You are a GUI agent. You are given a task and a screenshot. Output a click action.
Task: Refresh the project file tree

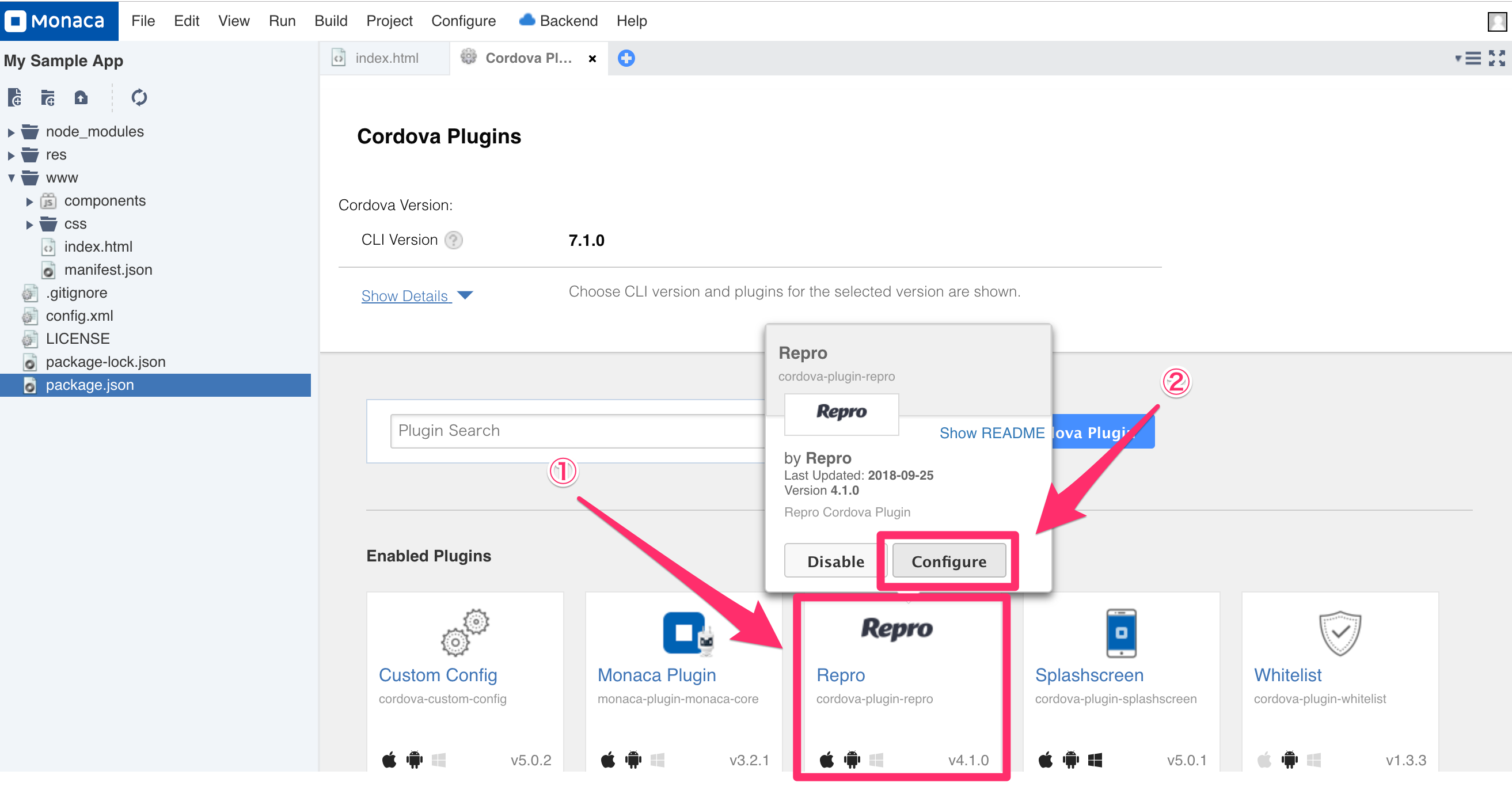tap(139, 97)
